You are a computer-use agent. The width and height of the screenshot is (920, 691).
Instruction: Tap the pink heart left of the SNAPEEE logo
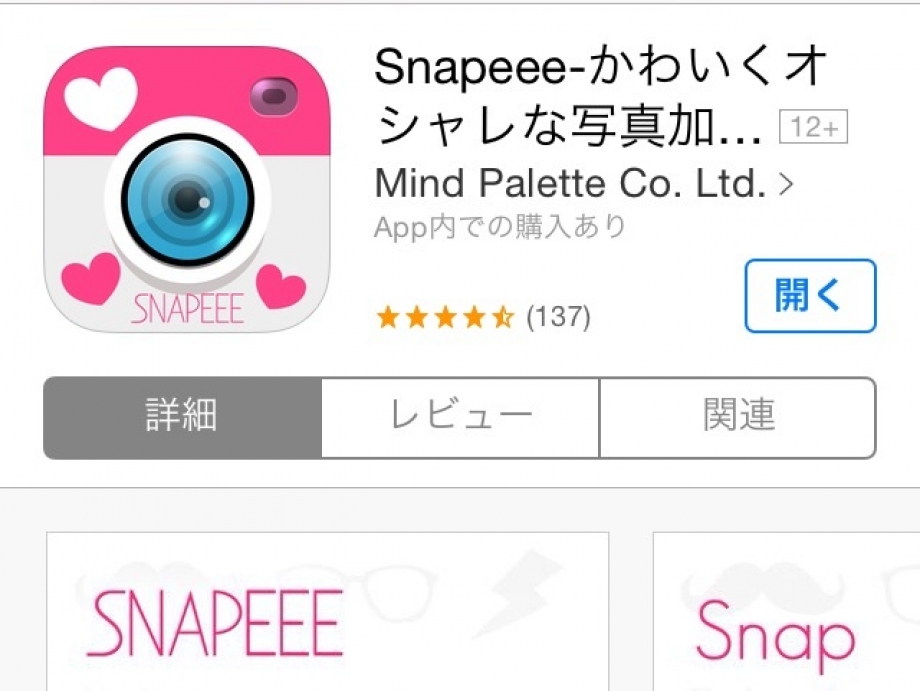[x=90, y=279]
